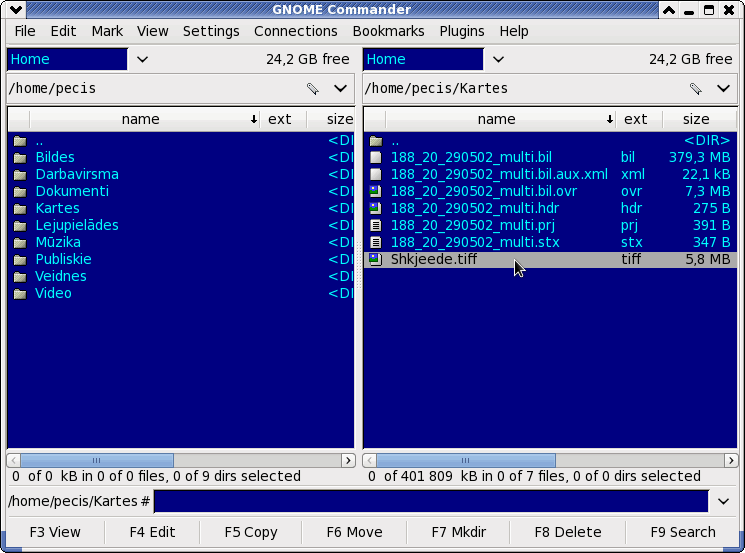Open the Connections menu
745x553 pixels.
click(296, 31)
